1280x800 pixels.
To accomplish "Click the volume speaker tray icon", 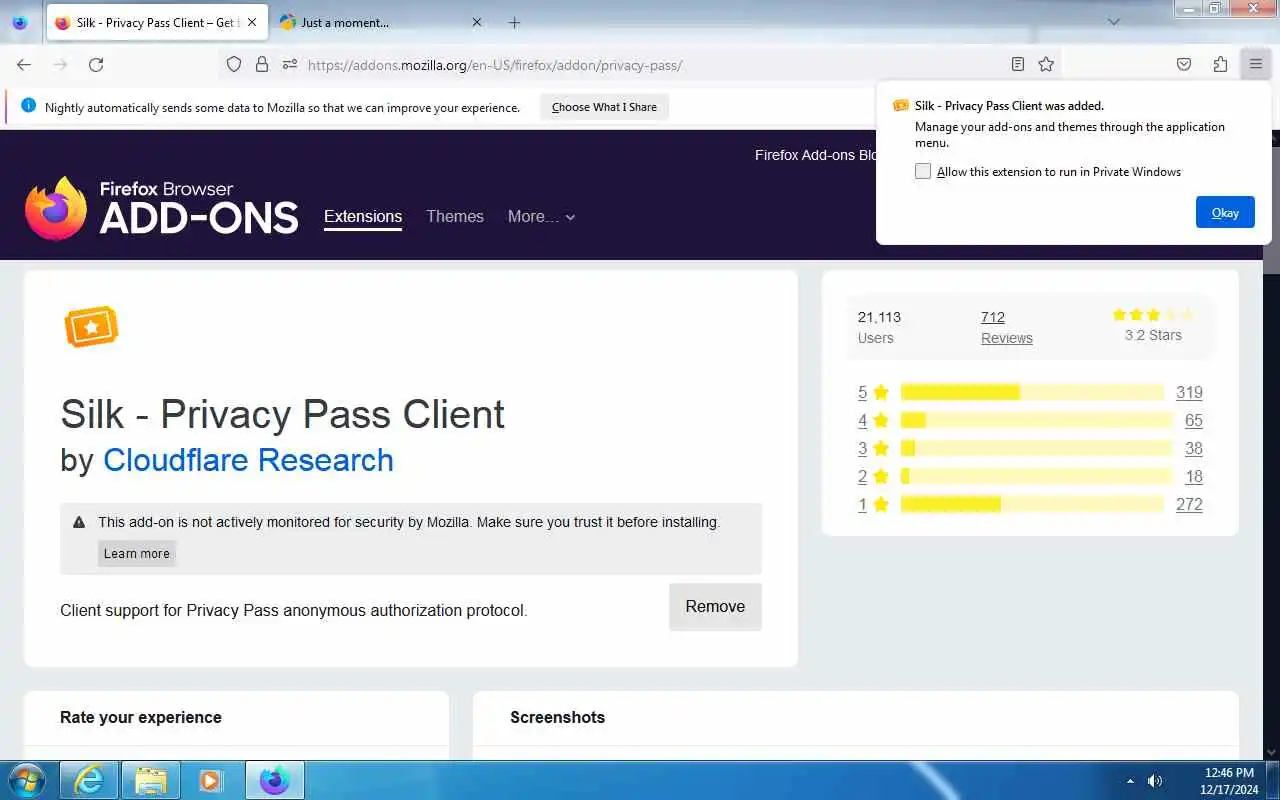I will click(x=1155, y=780).
